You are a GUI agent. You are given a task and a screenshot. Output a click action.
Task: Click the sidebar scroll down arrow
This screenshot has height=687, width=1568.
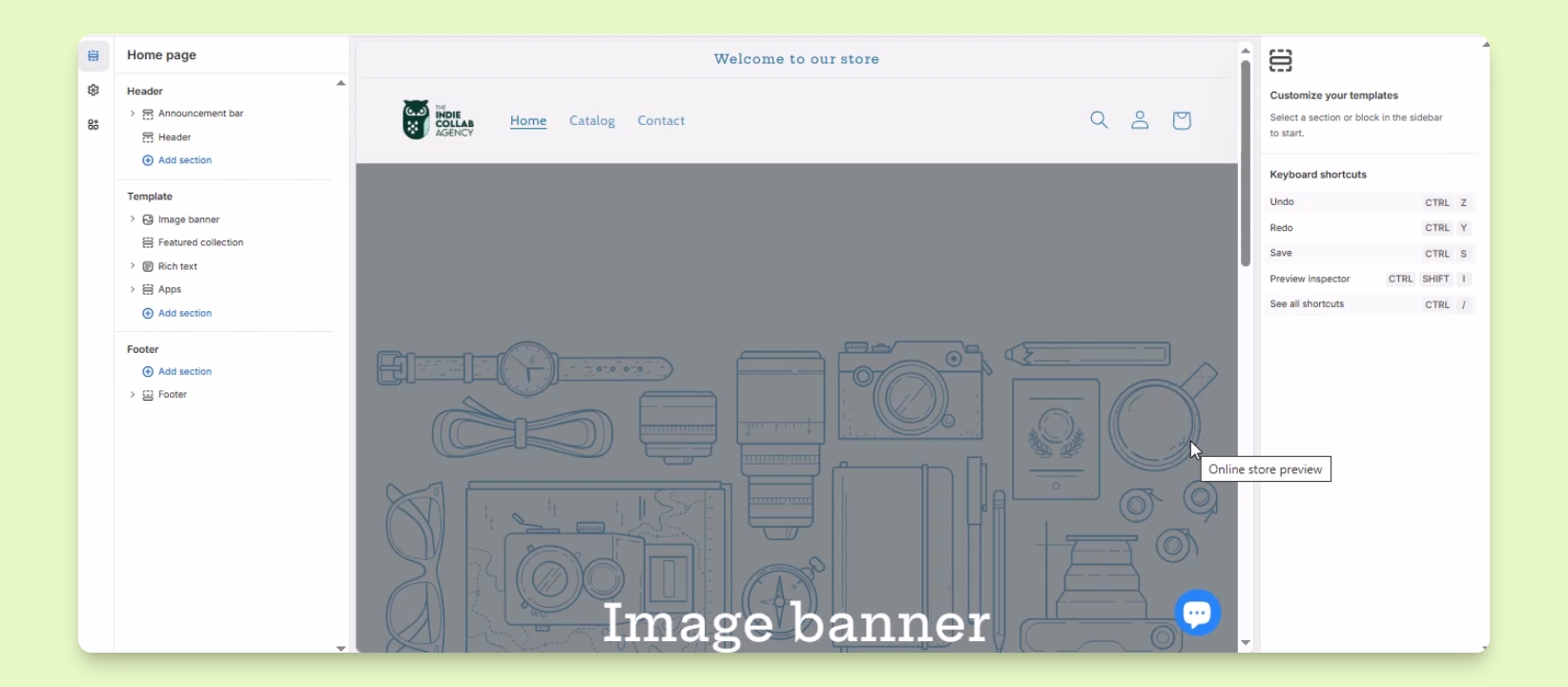pos(340,648)
